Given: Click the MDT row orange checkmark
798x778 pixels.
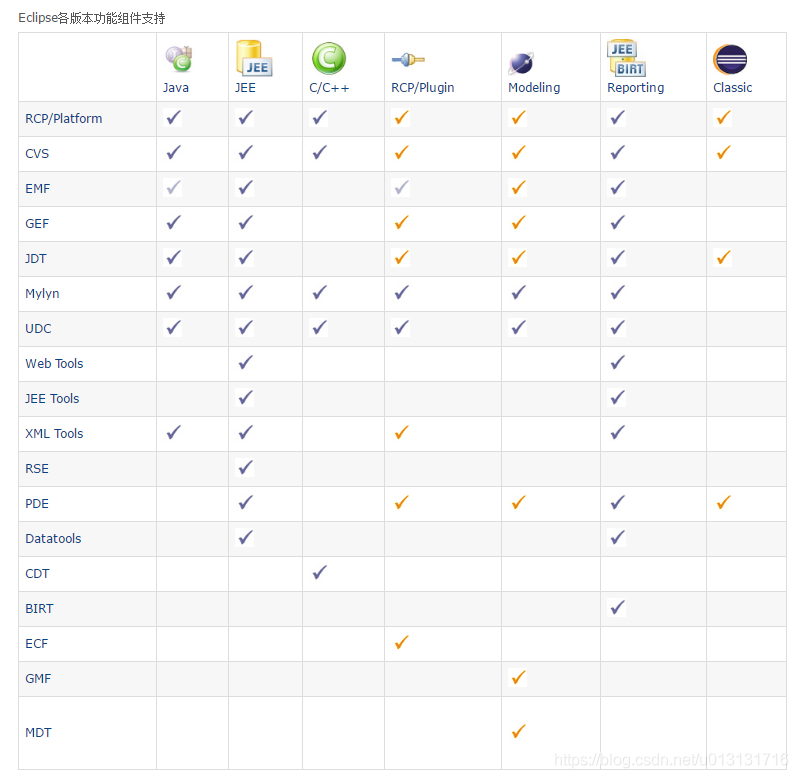Looking at the screenshot, I should point(518,732).
